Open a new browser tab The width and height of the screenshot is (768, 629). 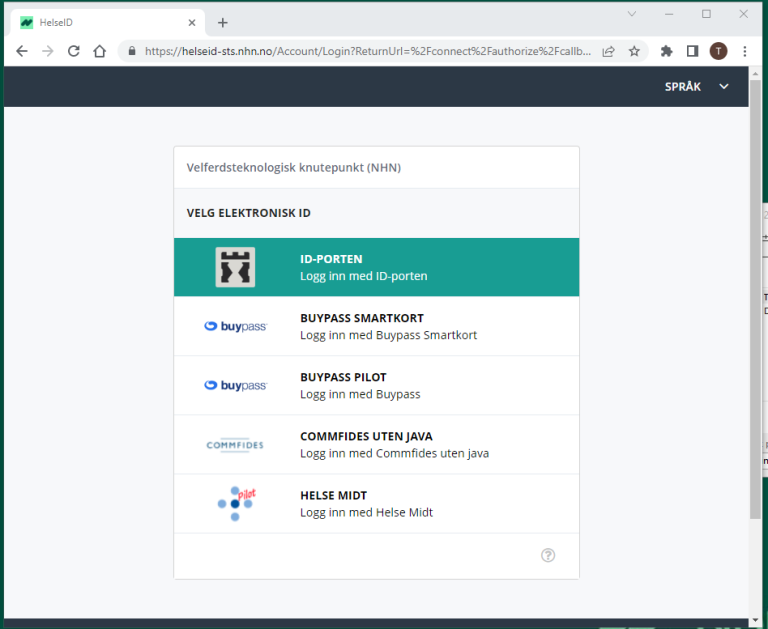click(x=223, y=22)
